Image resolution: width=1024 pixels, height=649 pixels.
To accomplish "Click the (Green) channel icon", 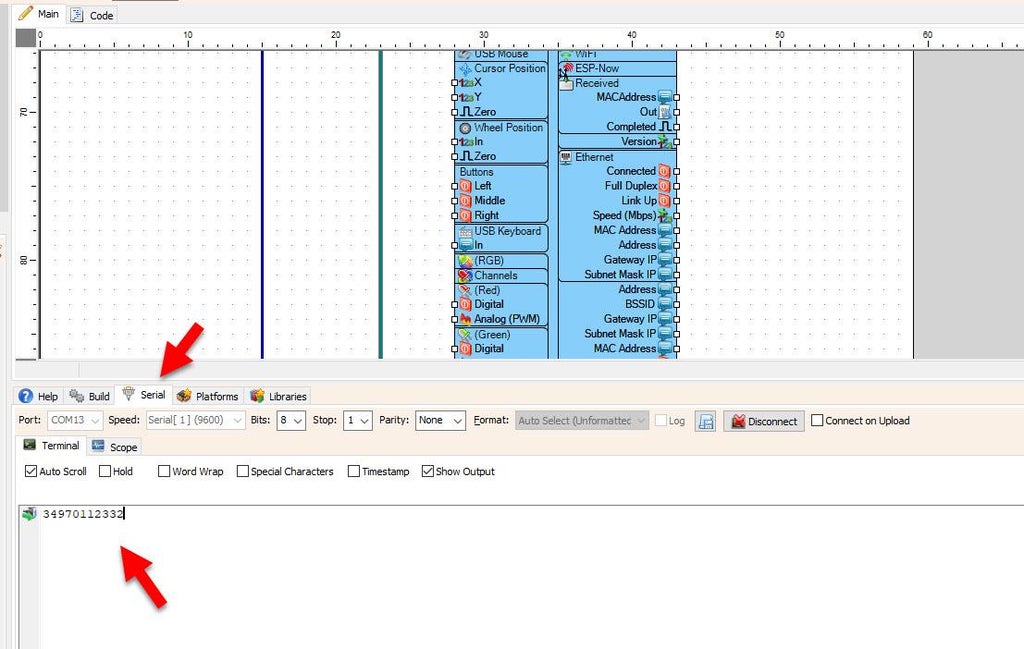I will [465, 334].
